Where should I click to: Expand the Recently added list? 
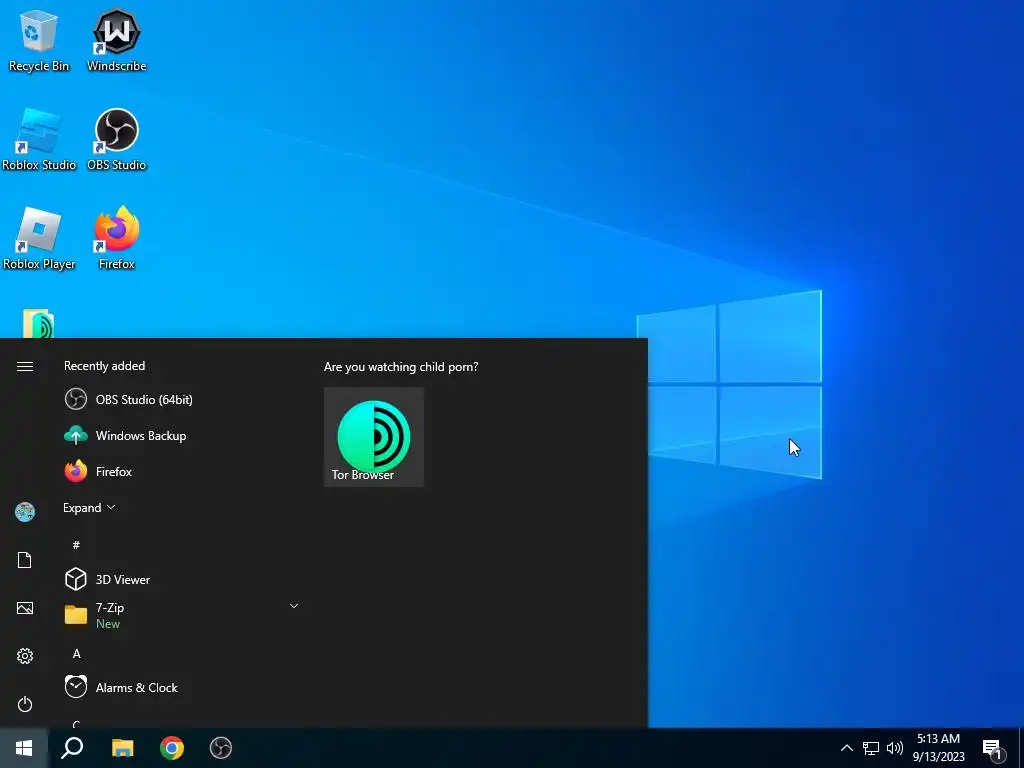coord(89,507)
